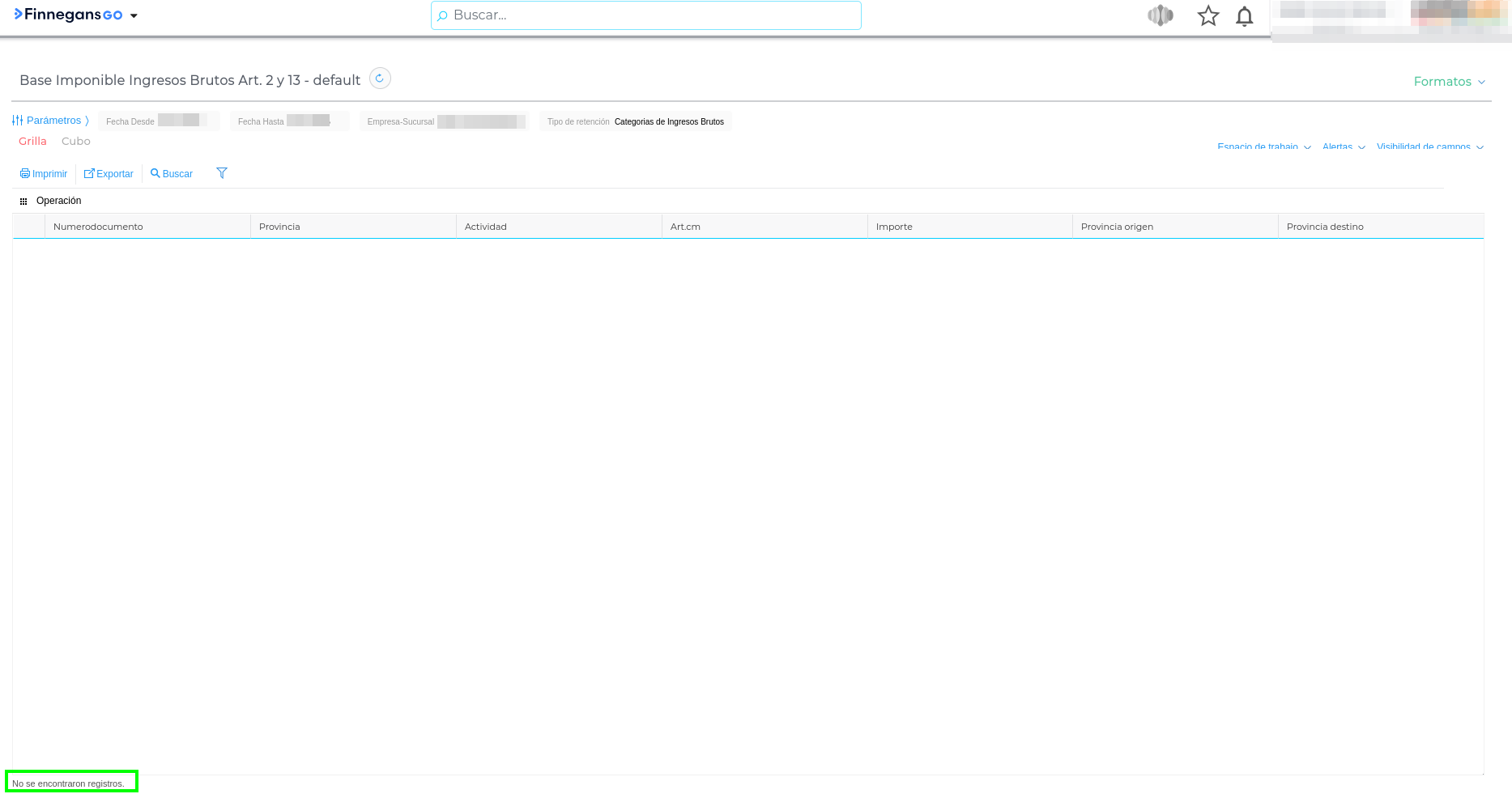Click the assistant icon left of star
1512x794 pixels.
tap(1160, 15)
